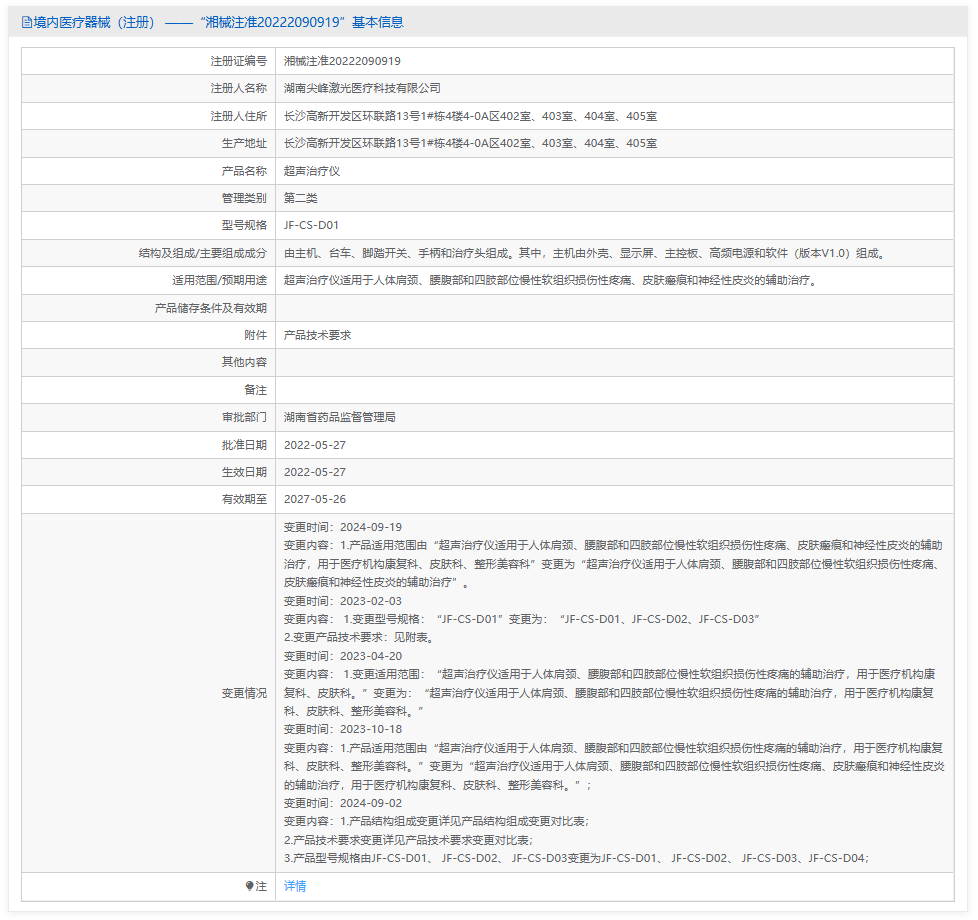Open the 详情 link at the bottom
978x920 pixels.
point(295,886)
